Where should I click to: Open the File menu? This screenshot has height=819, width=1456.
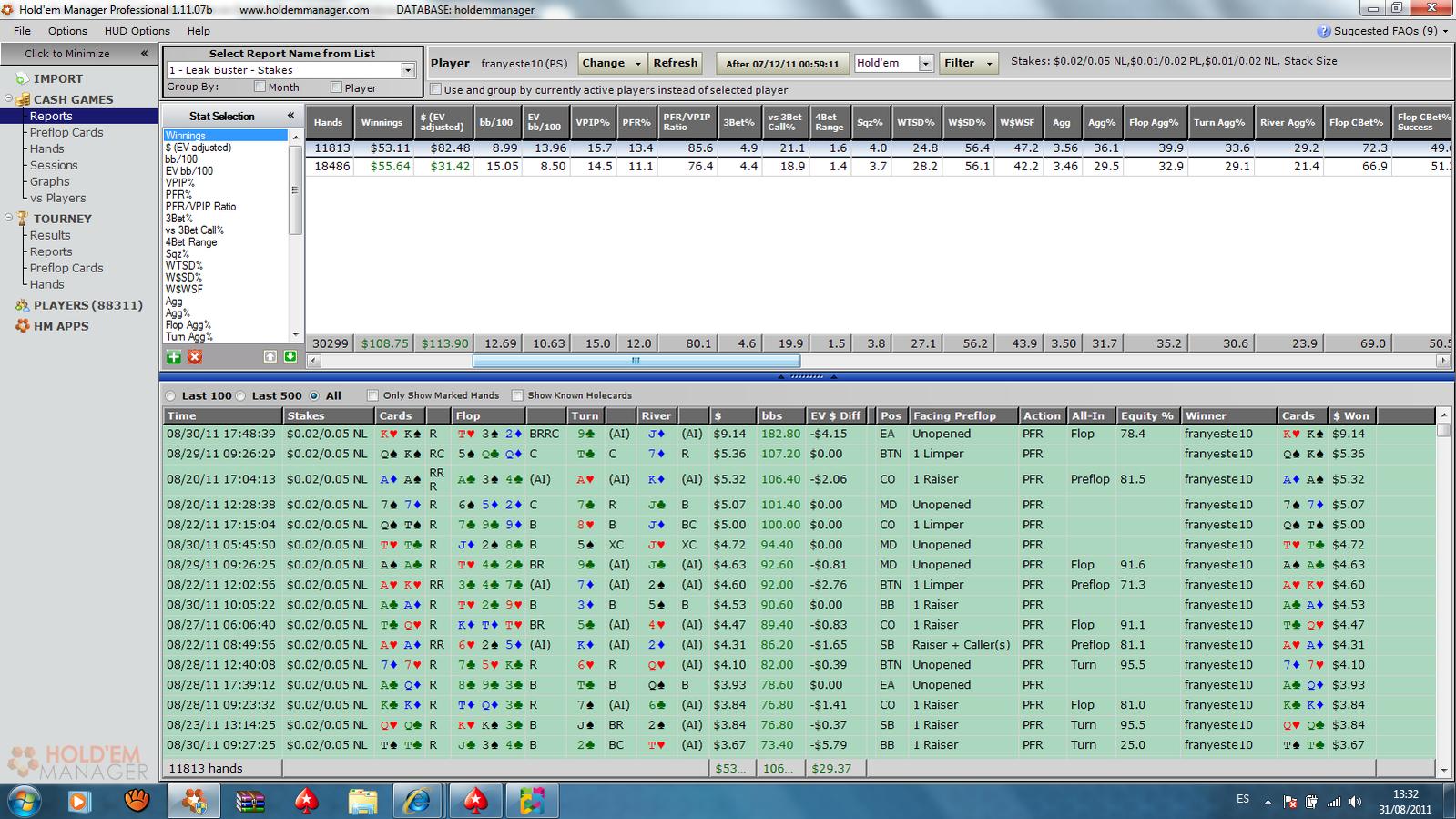pyautogui.click(x=22, y=31)
